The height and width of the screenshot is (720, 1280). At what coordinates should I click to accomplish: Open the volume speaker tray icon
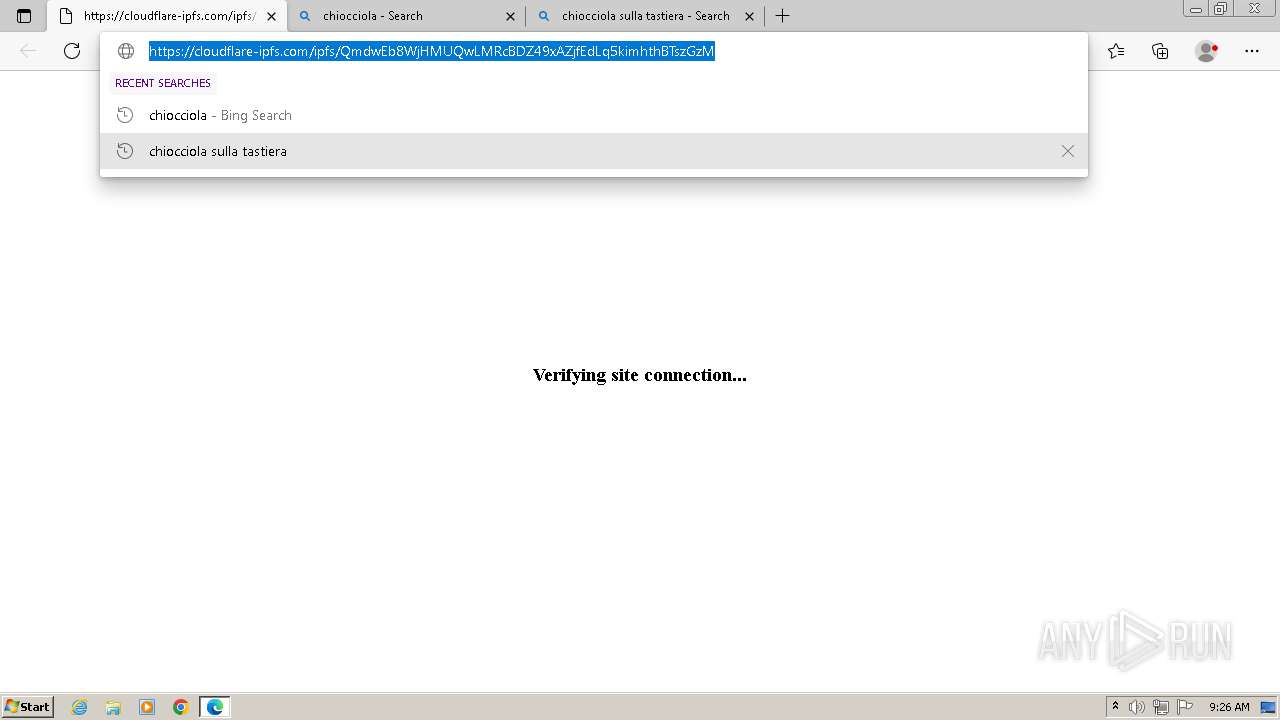pos(1137,707)
